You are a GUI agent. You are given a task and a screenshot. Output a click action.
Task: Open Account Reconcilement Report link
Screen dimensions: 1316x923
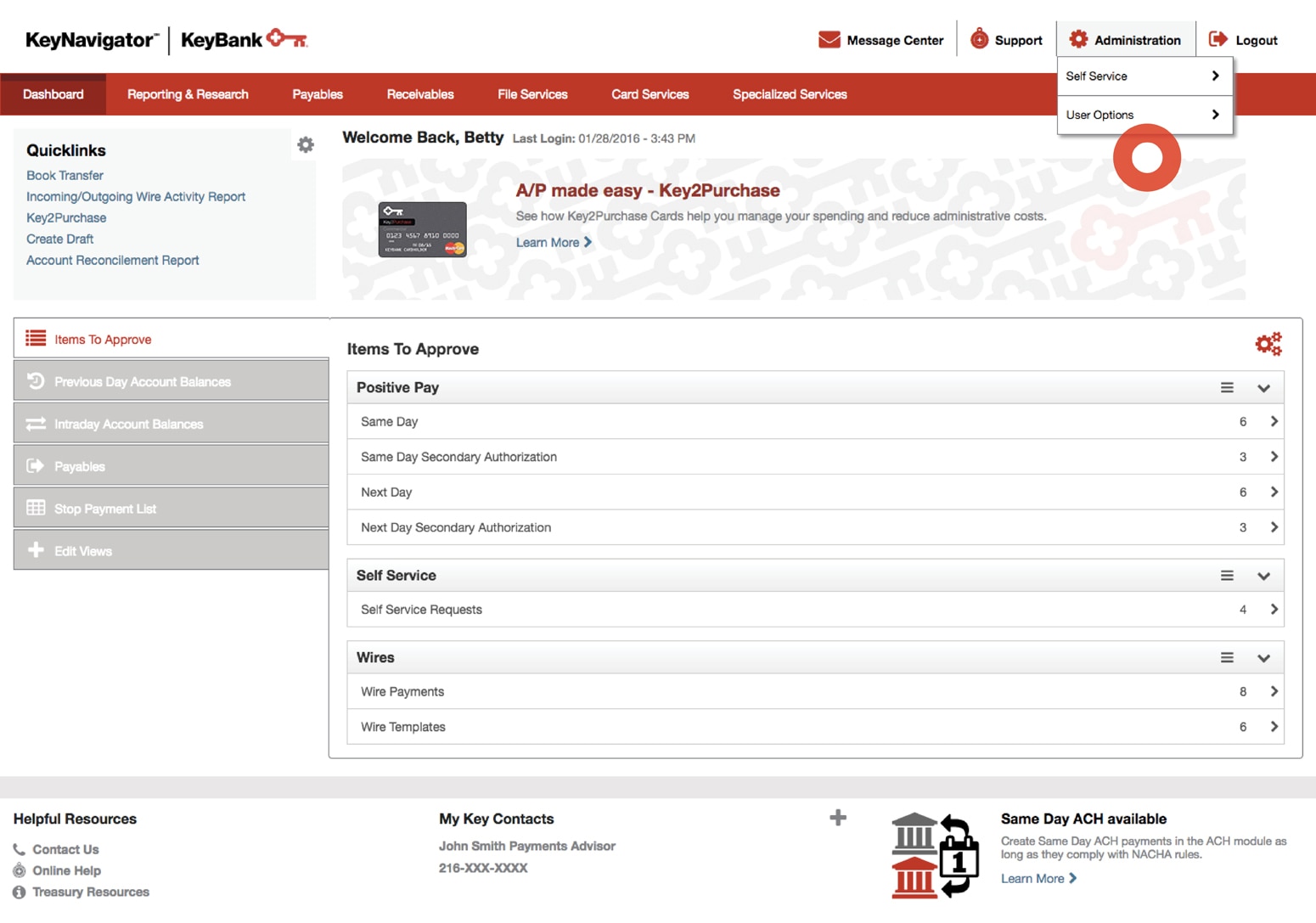pyautogui.click(x=112, y=260)
